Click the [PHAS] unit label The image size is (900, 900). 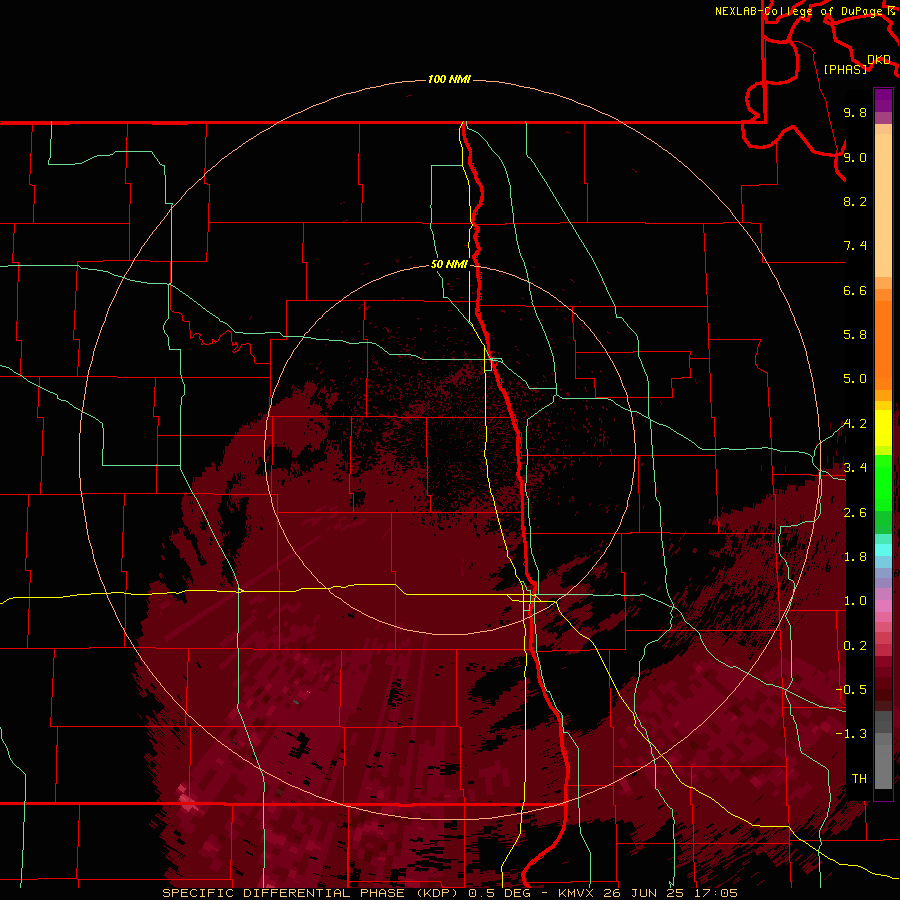click(x=845, y=69)
